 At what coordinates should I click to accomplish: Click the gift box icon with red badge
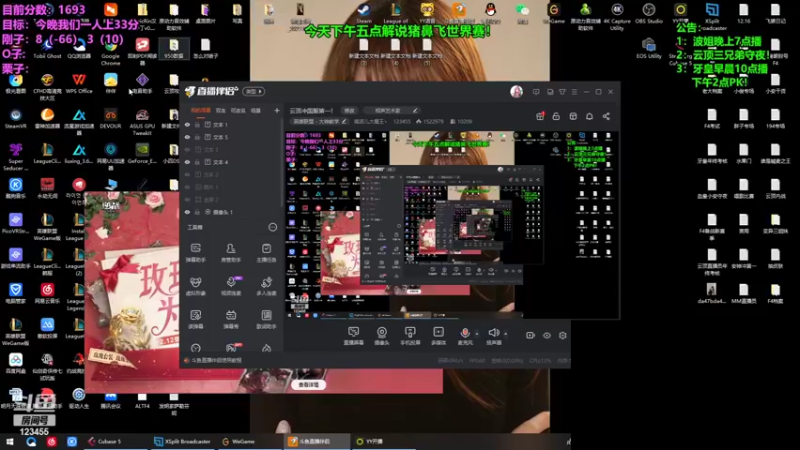click(x=540, y=116)
